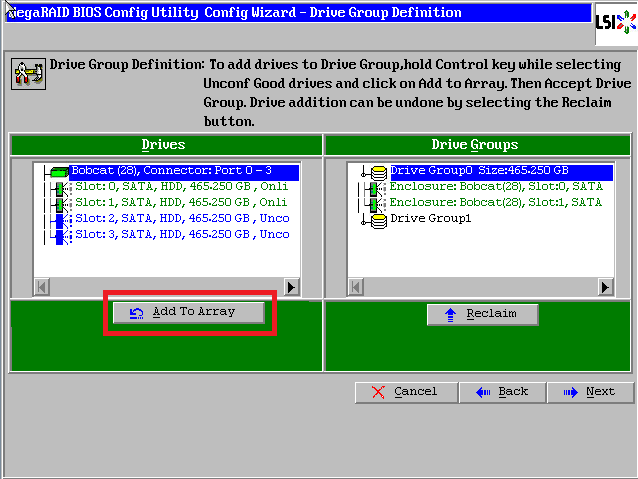Click the drive icon for Slot: 0
Viewport: 638px width, 479px height.
(x=61, y=188)
